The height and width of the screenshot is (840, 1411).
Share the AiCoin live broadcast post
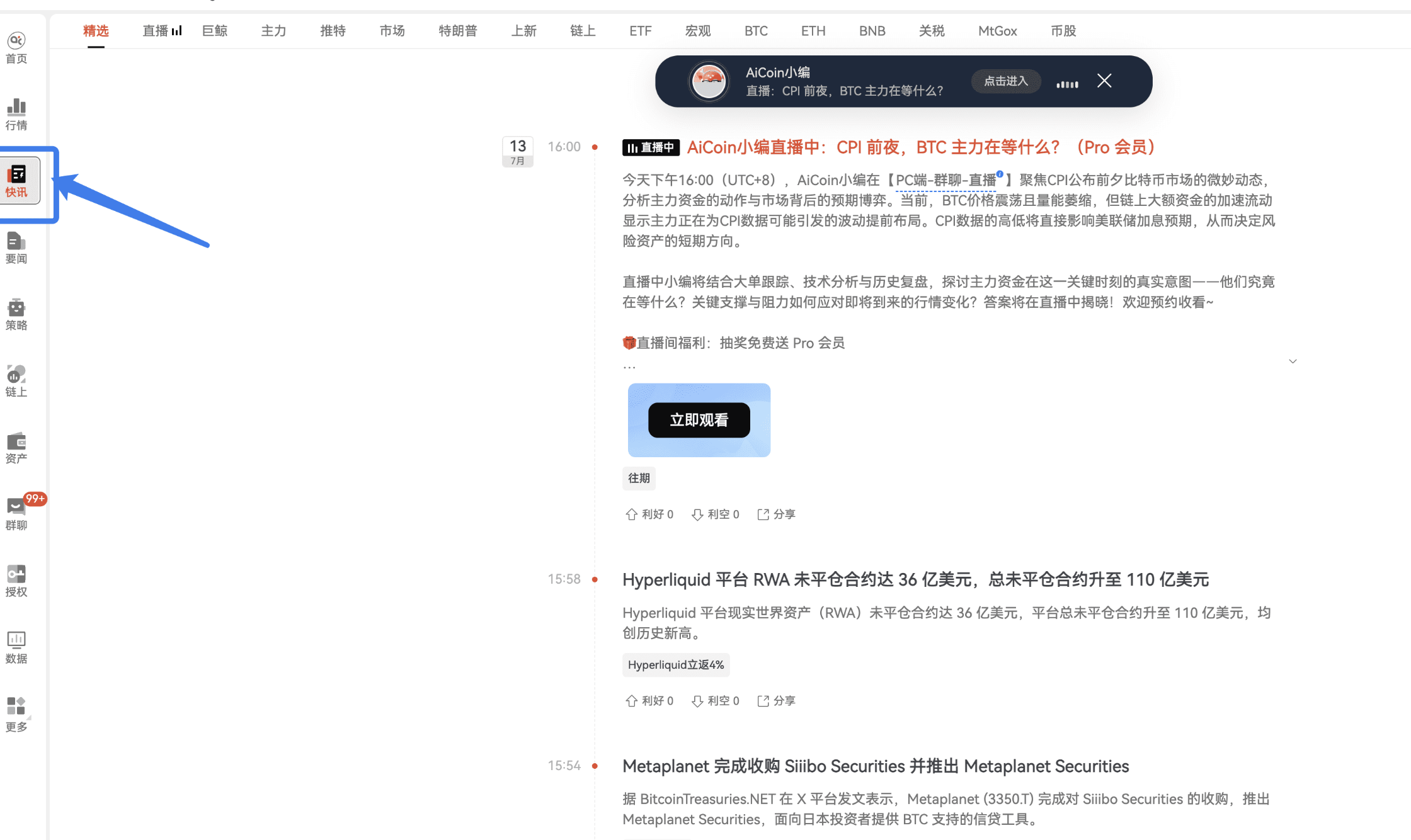(776, 514)
